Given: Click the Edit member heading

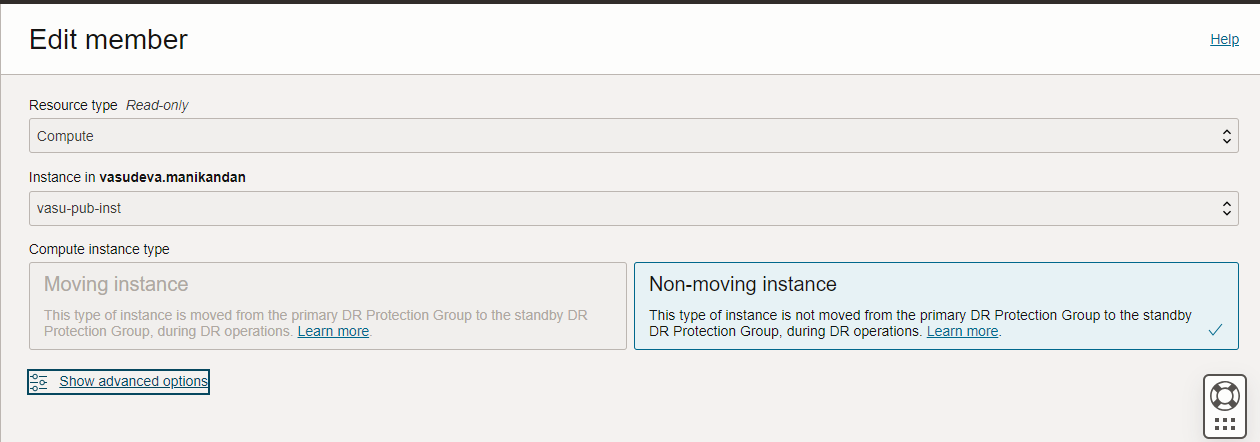Looking at the screenshot, I should coord(108,40).
